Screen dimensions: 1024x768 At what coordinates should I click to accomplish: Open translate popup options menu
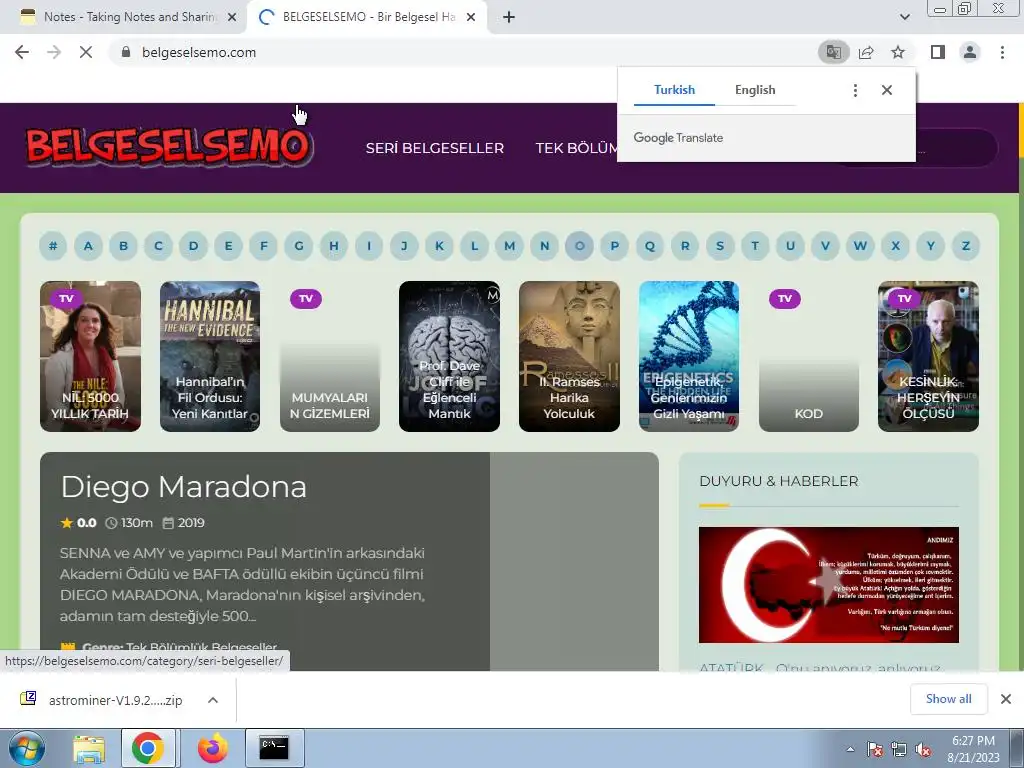click(x=855, y=90)
